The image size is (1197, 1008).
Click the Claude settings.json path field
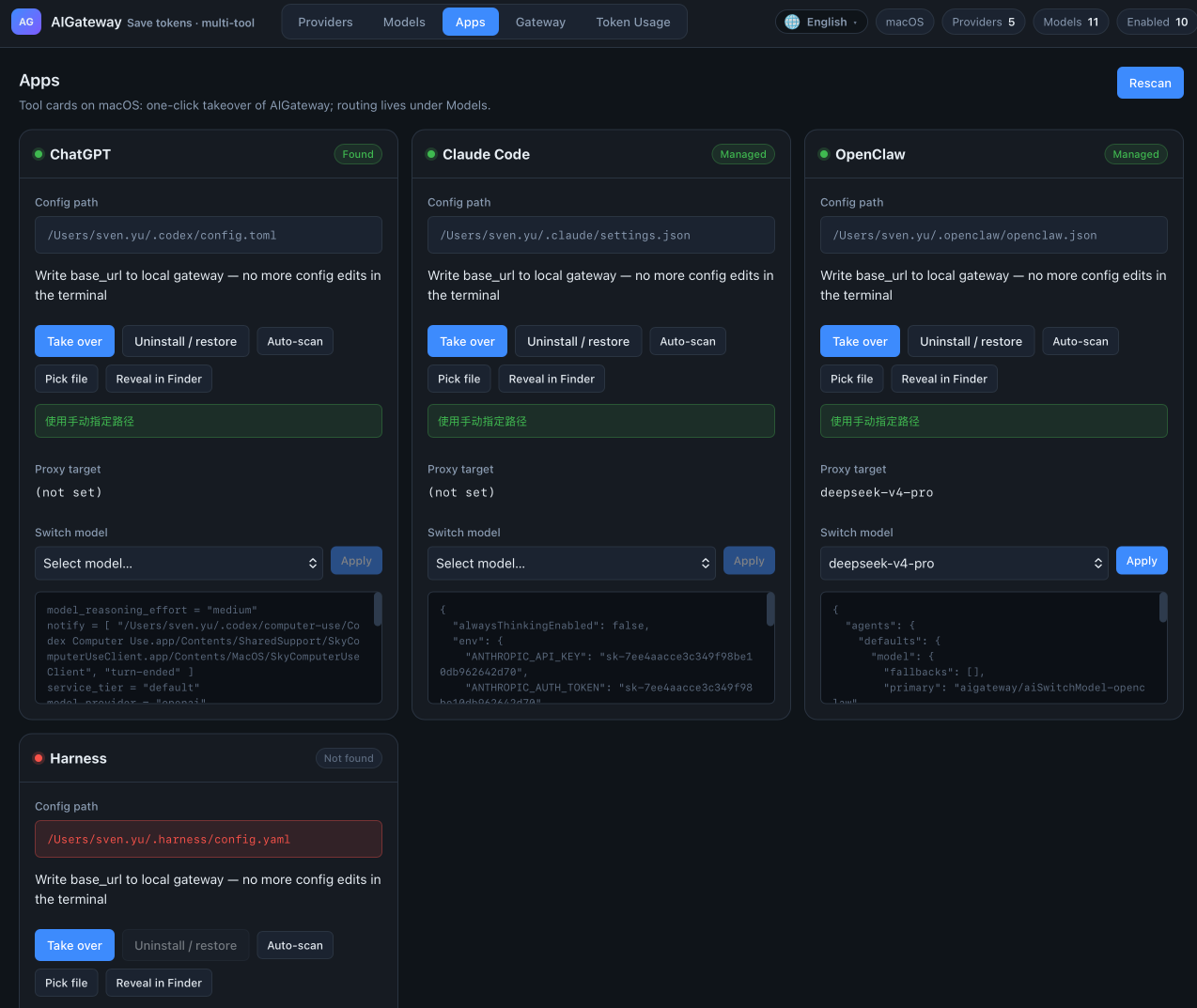click(x=601, y=235)
